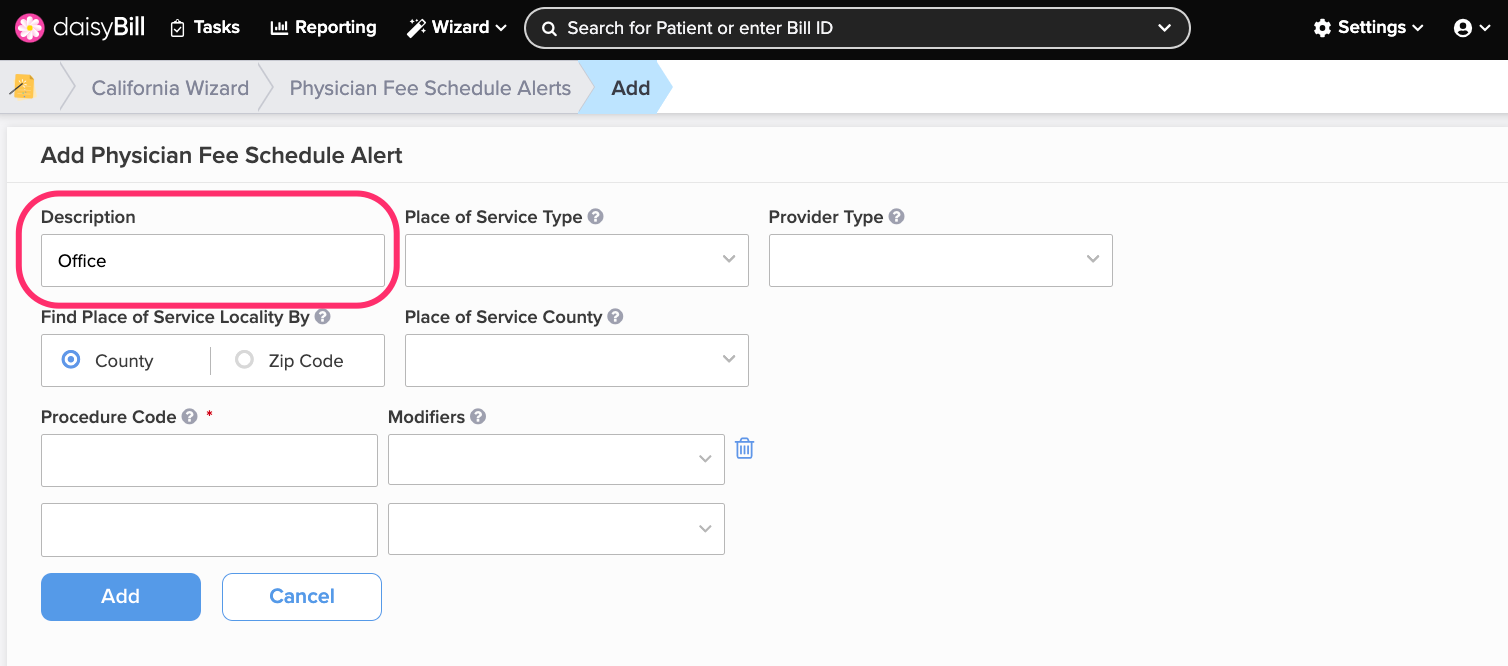Viewport: 1508px width, 666px height.
Task: Show help for Find Place of Service Locality By
Action: coord(323,316)
